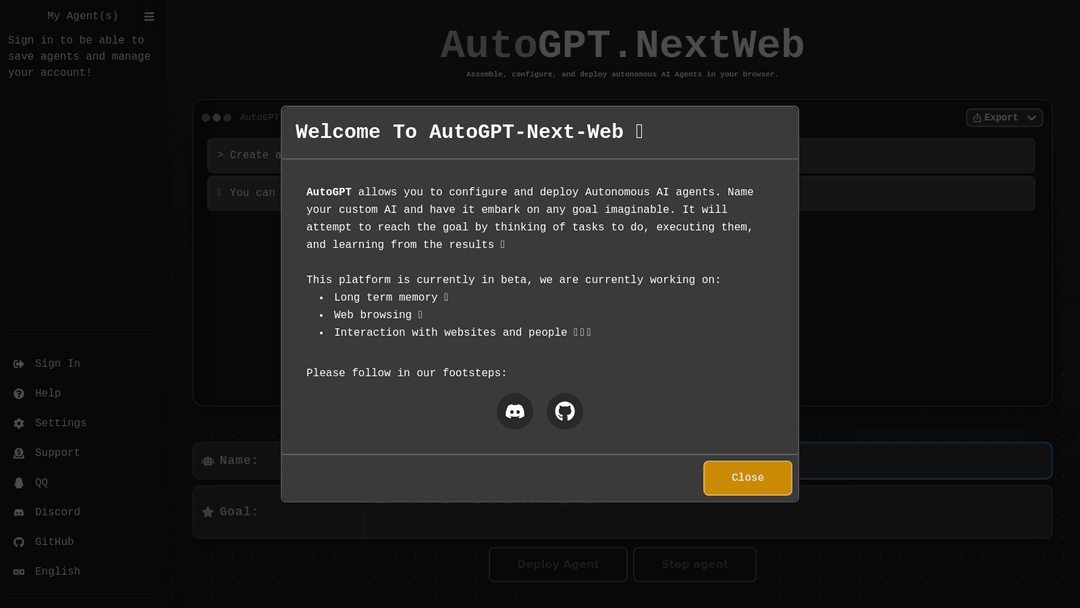Click the 'Welcome To AutoGPT-Next-Web' heading
This screenshot has height=608, width=1080.
tap(469, 132)
